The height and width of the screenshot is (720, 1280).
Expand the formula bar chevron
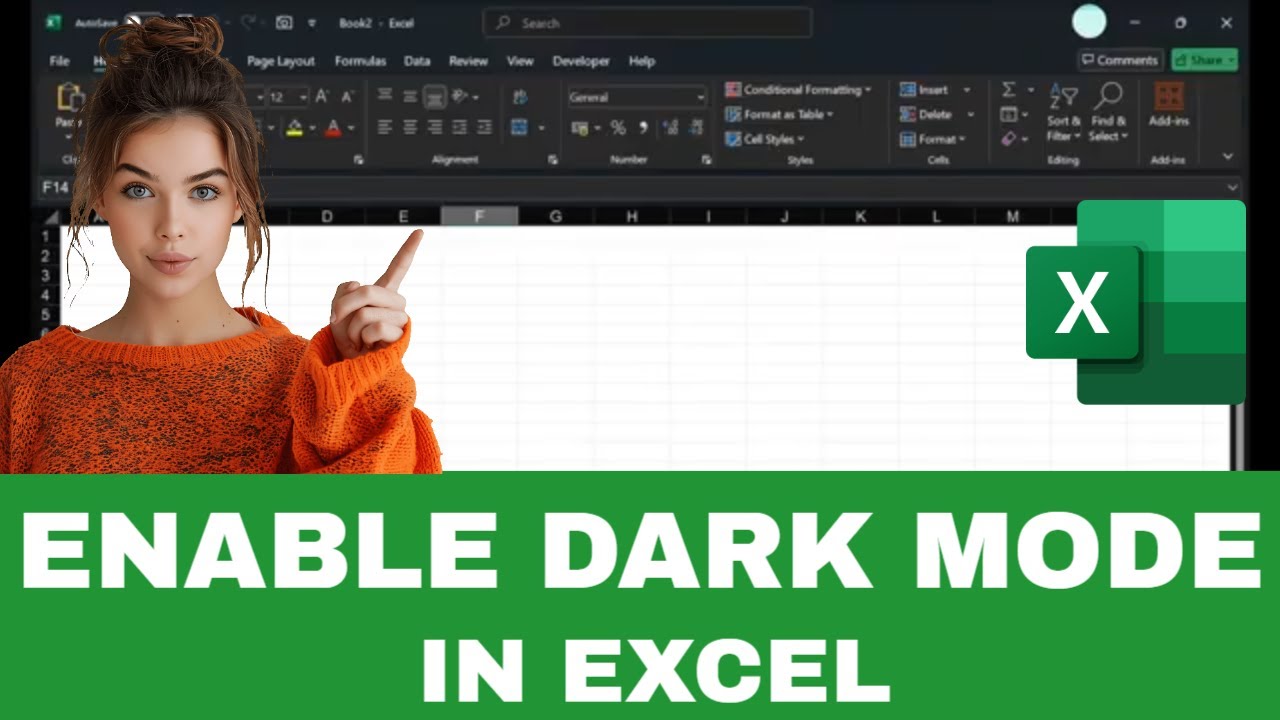click(x=1232, y=187)
